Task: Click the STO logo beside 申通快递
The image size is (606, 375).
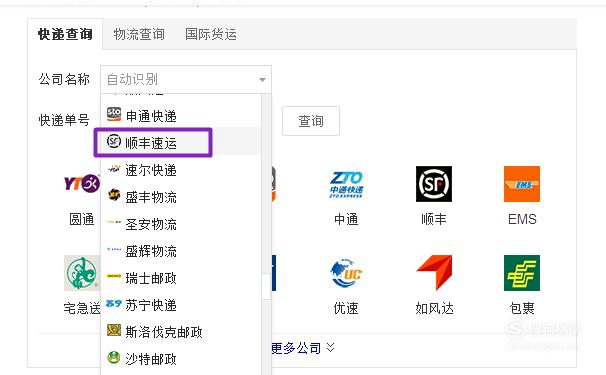Action: click(x=114, y=114)
